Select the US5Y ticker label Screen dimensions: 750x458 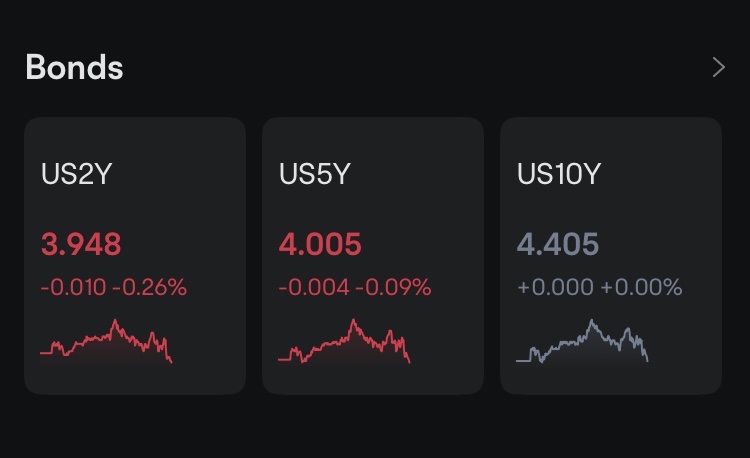click(315, 174)
